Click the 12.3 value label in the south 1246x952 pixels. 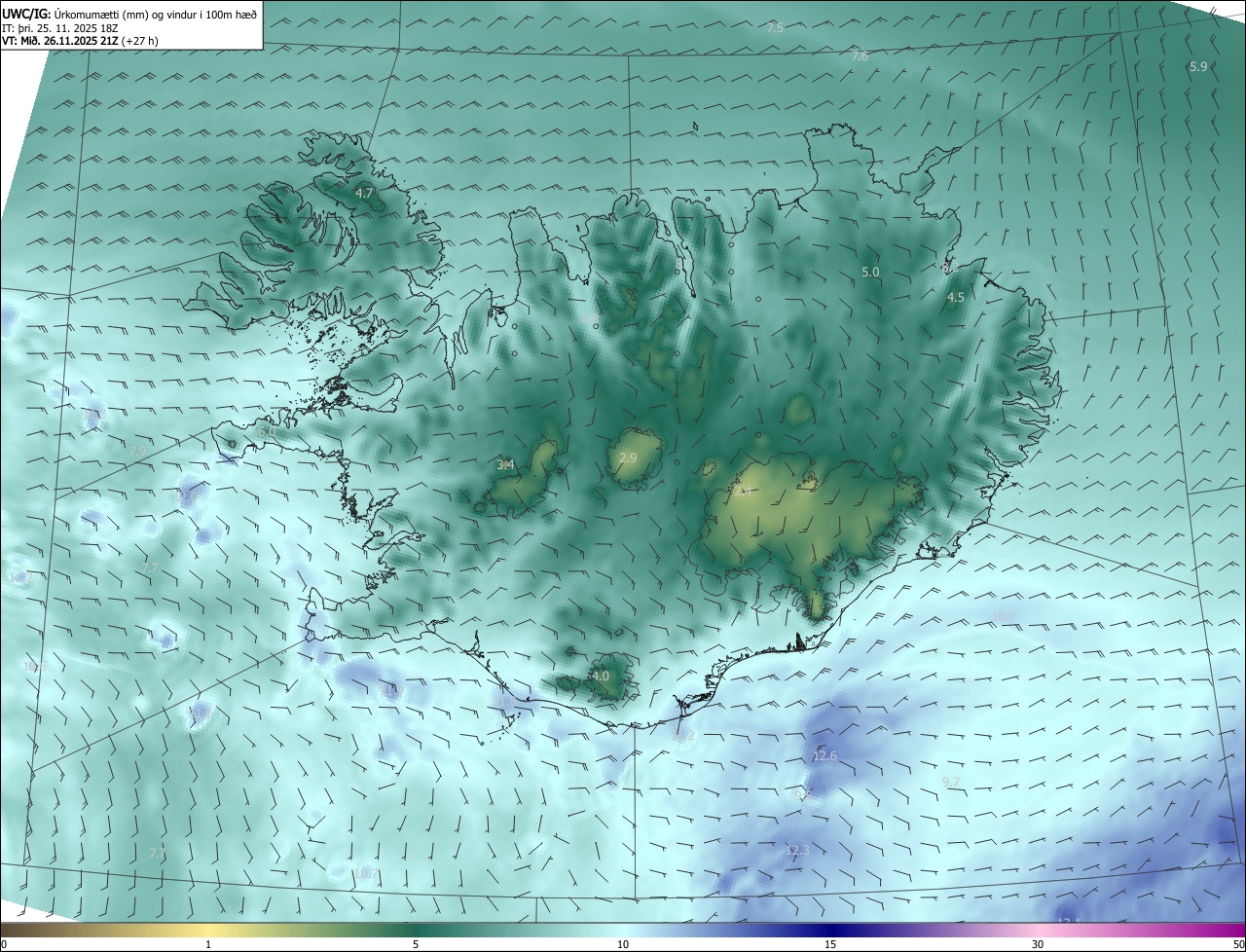[797, 850]
